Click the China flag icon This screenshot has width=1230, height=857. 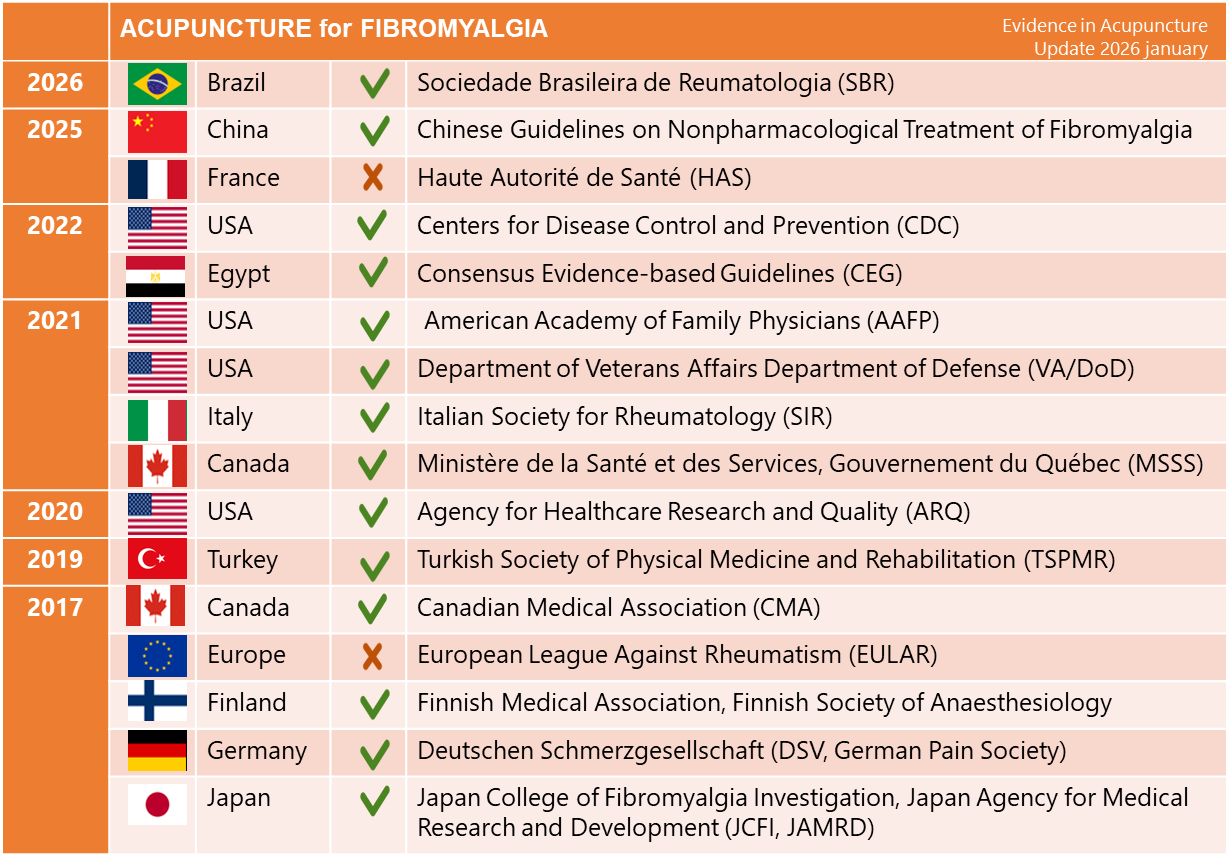point(157,131)
